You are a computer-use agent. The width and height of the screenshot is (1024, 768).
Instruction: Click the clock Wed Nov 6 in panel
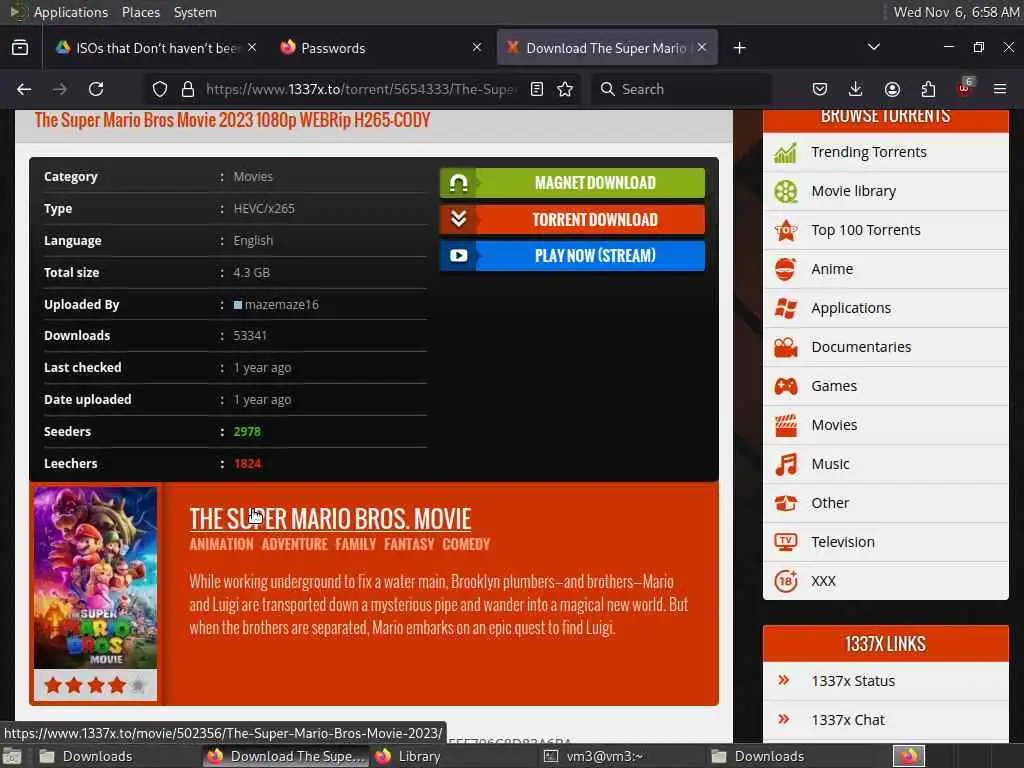(x=956, y=12)
